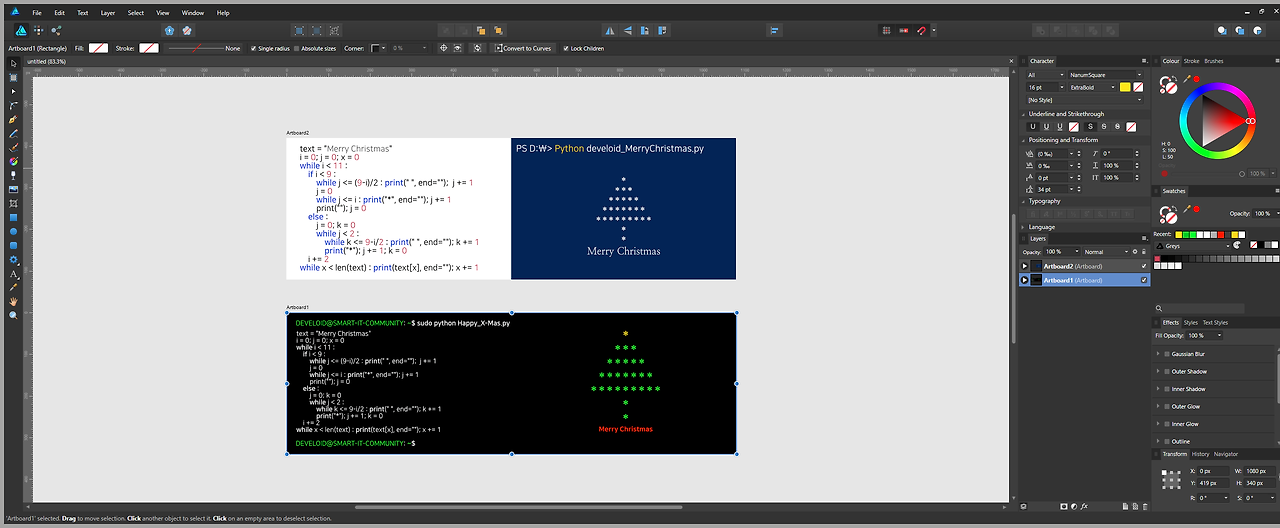Screen dimensions: 1280x528
Task: Open the File menu
Action: [37, 13]
